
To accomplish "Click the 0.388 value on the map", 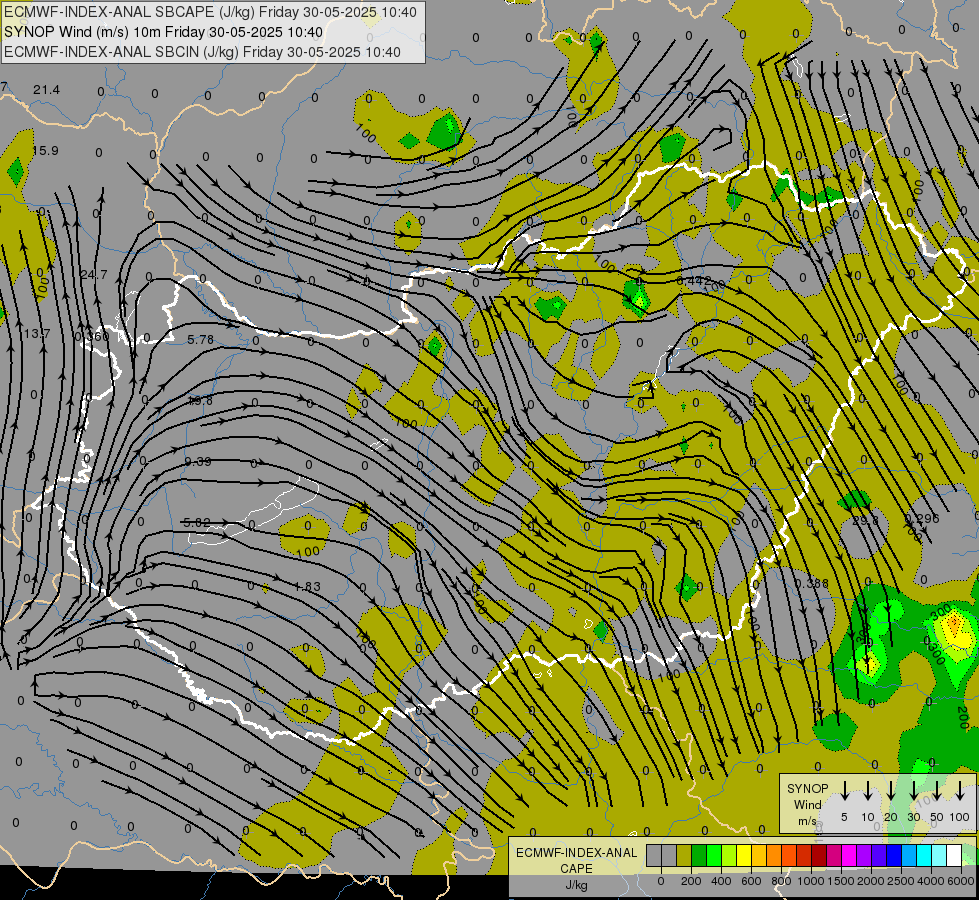I will [812, 583].
